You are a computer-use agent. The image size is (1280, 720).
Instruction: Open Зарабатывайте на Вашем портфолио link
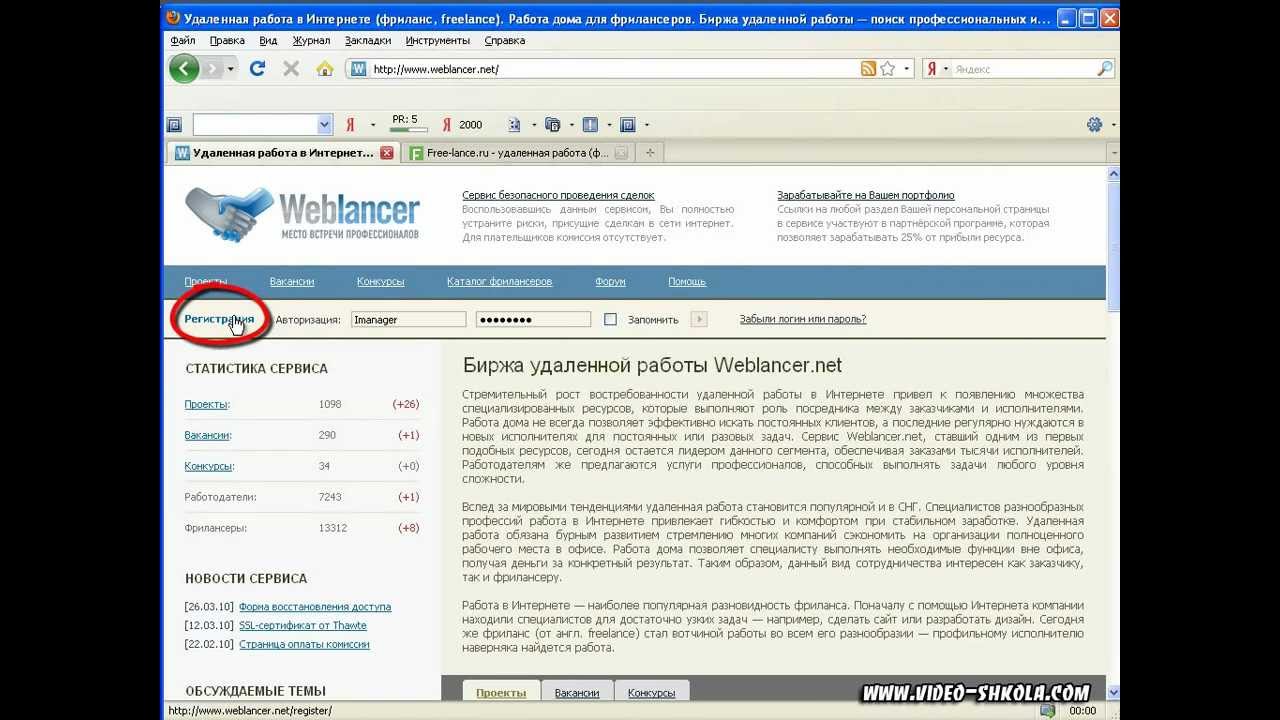866,196
